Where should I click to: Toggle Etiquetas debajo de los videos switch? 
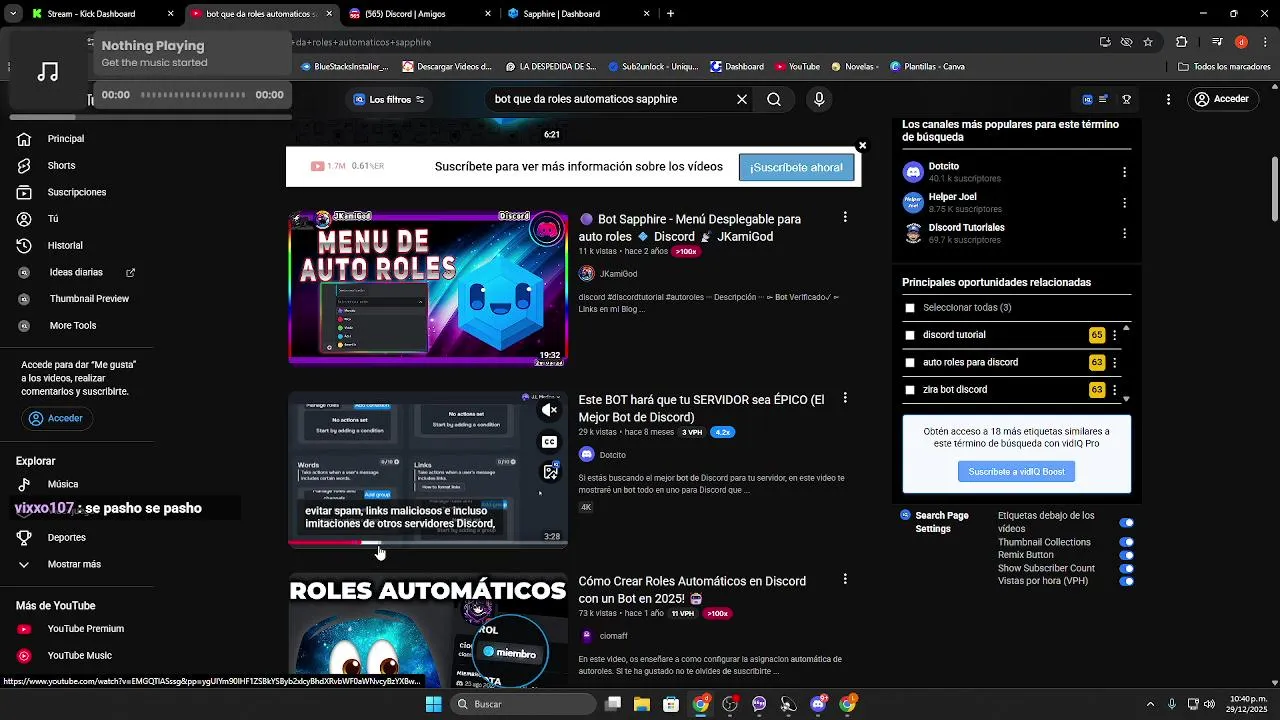click(1127, 522)
